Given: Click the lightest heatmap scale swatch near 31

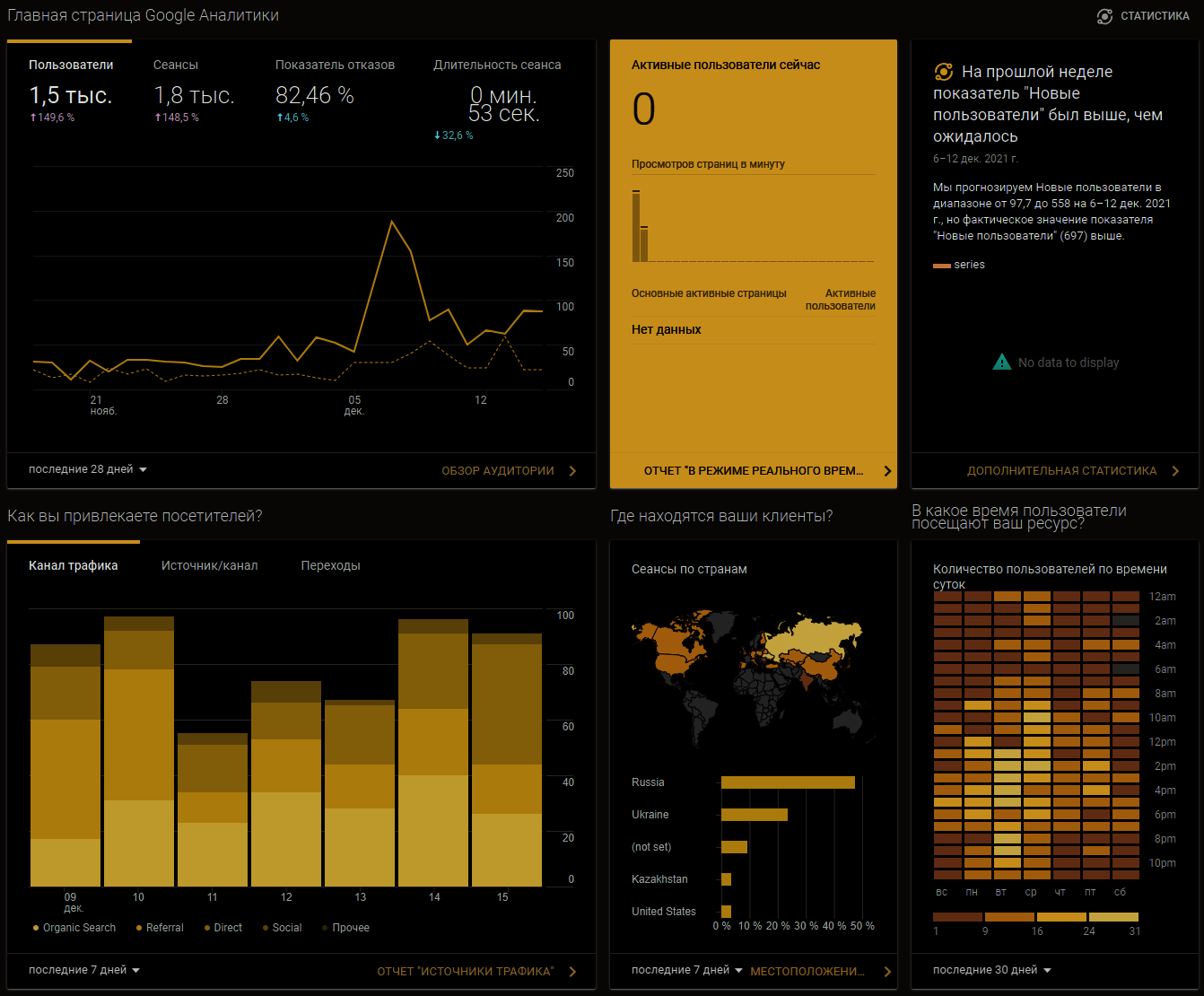Looking at the screenshot, I should 1113,917.
